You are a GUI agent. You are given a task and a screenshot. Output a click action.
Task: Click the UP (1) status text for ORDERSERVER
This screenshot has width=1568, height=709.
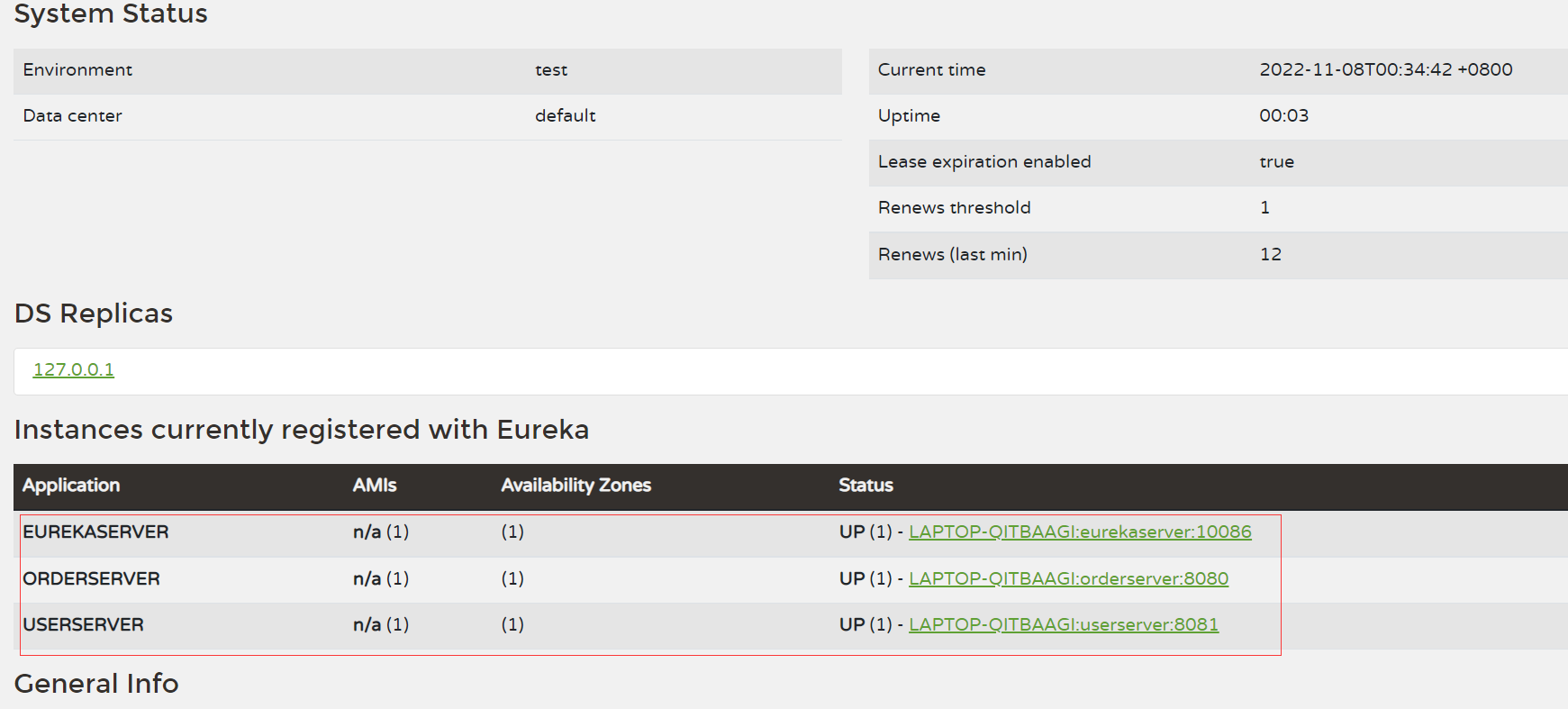click(866, 578)
